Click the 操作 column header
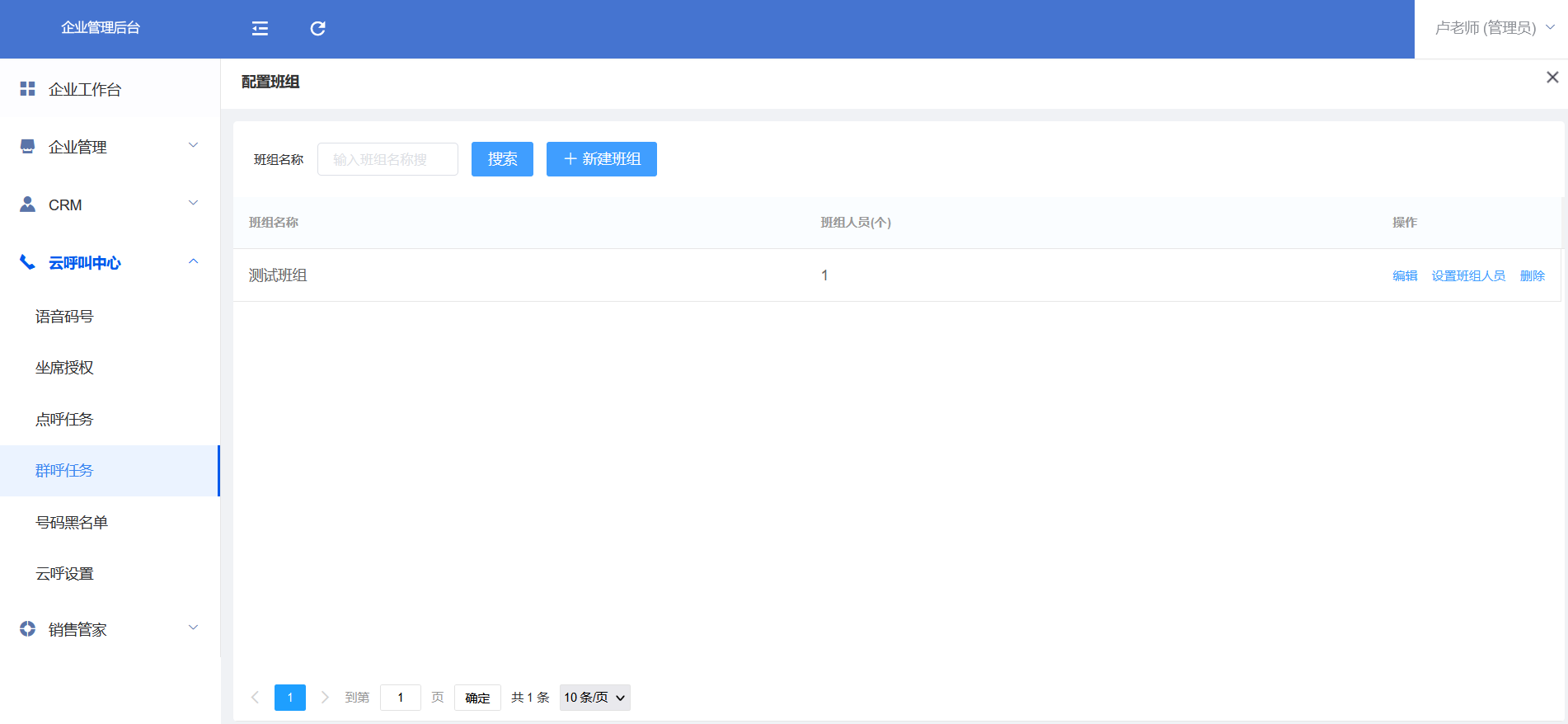 [x=1405, y=223]
